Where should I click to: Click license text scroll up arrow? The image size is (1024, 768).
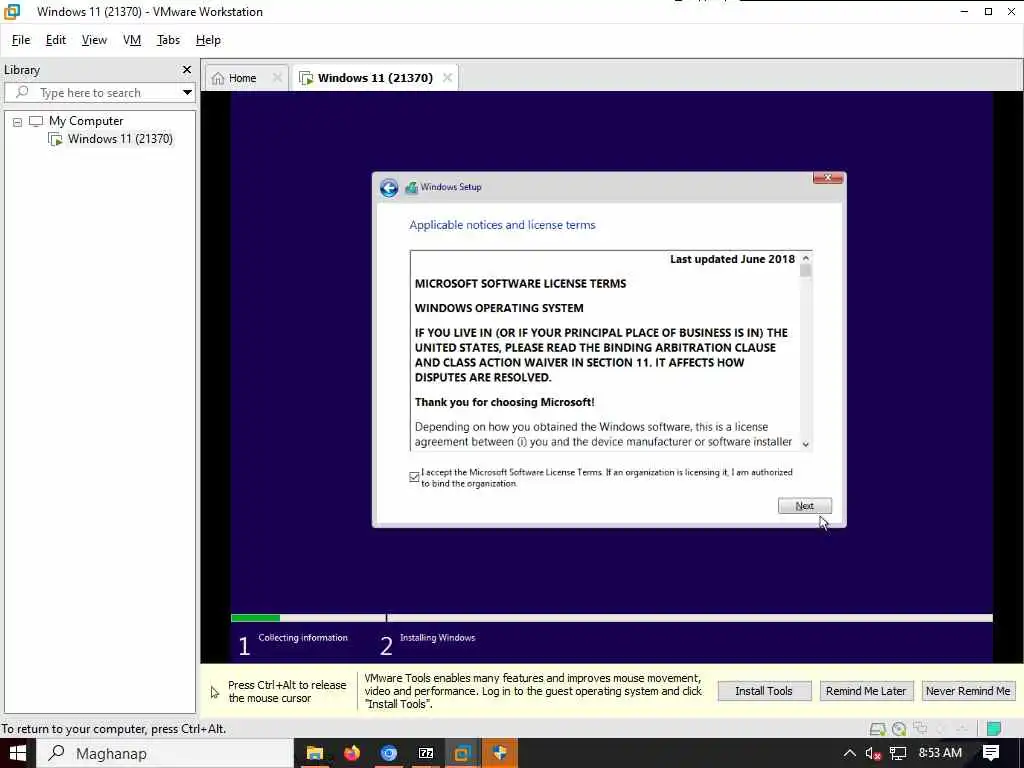pos(806,259)
